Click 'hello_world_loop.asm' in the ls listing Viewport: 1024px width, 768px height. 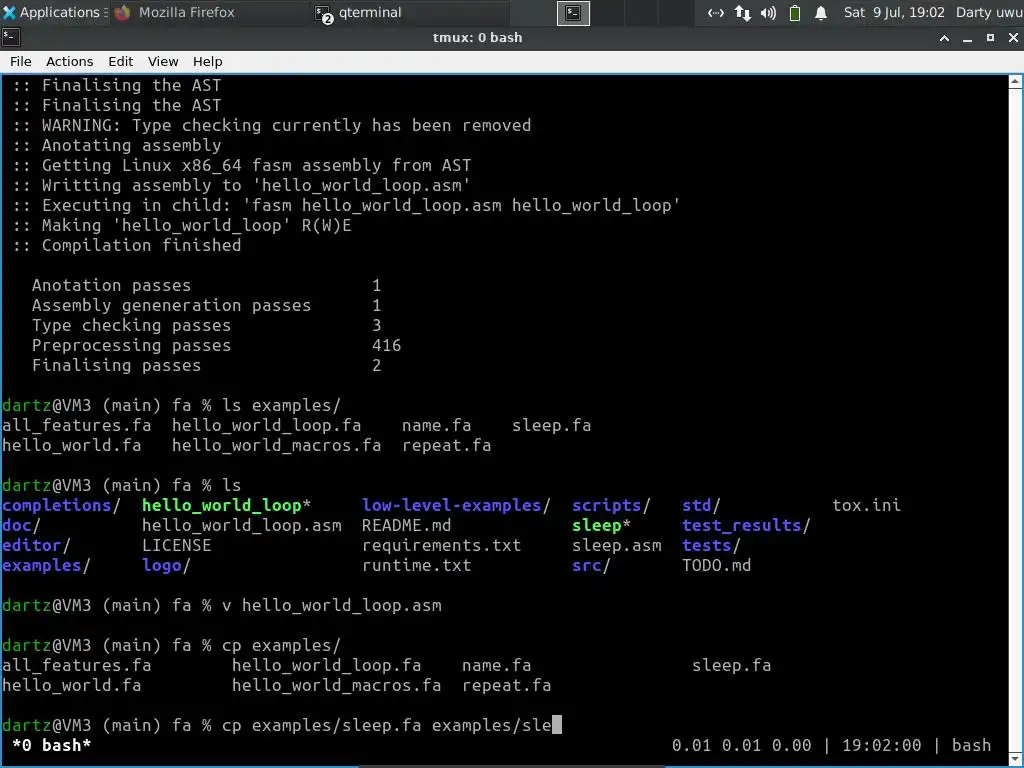tap(242, 526)
